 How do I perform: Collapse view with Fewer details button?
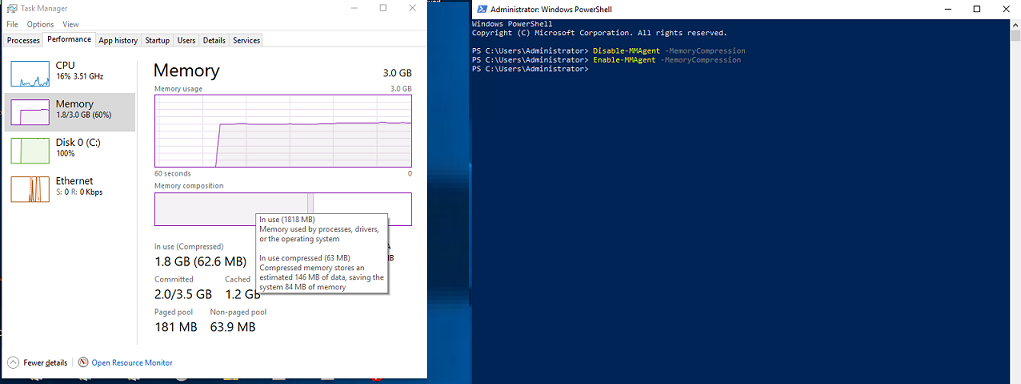38,363
